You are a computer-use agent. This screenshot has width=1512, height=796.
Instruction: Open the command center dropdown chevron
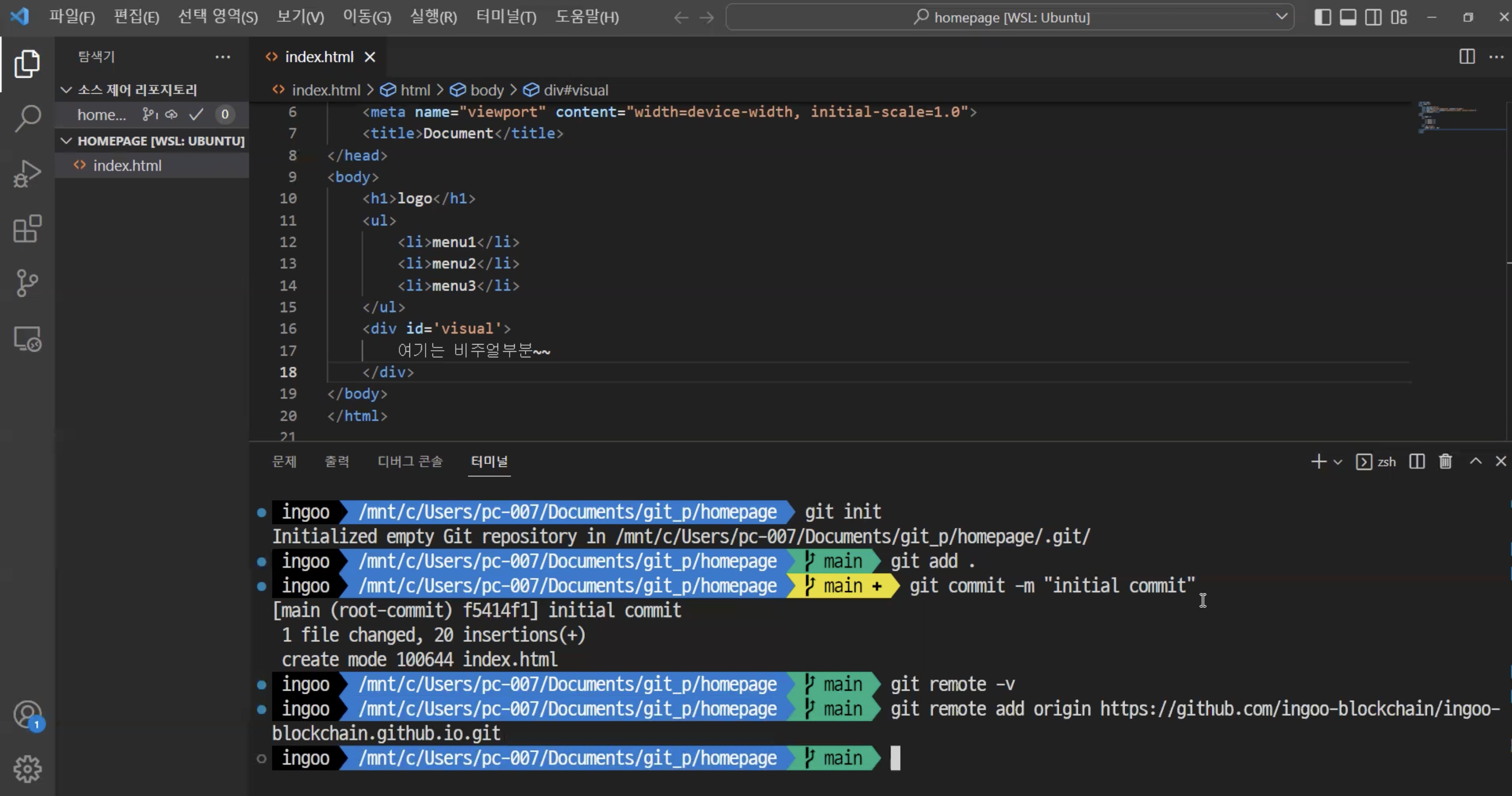(x=1281, y=17)
